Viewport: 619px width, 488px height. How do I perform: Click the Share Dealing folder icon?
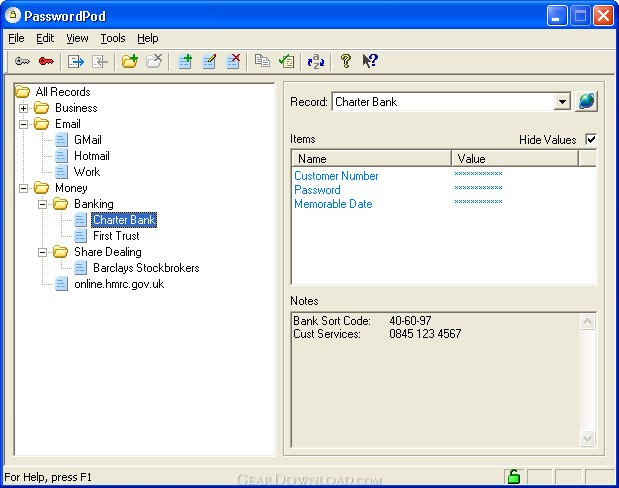pyautogui.click(x=60, y=252)
